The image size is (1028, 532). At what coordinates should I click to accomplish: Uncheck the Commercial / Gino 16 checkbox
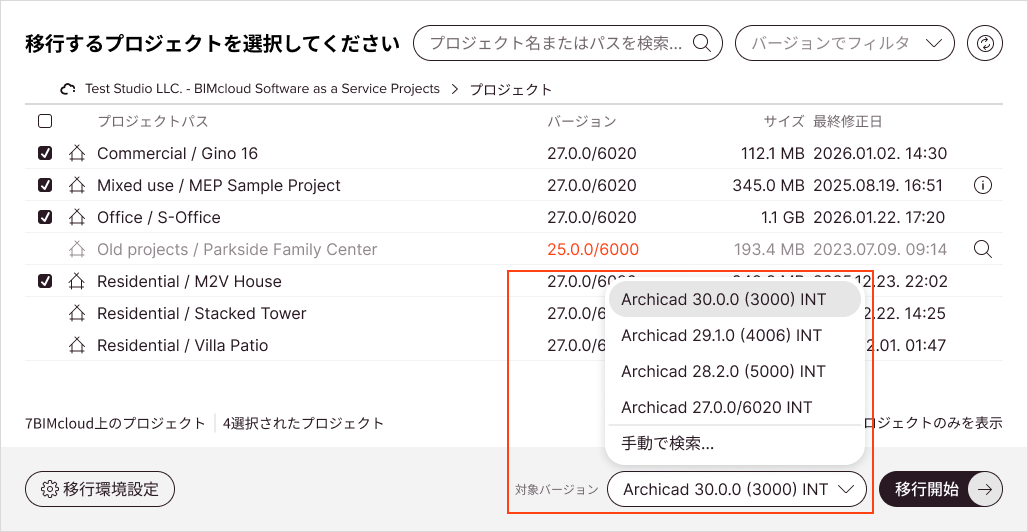(x=45, y=153)
